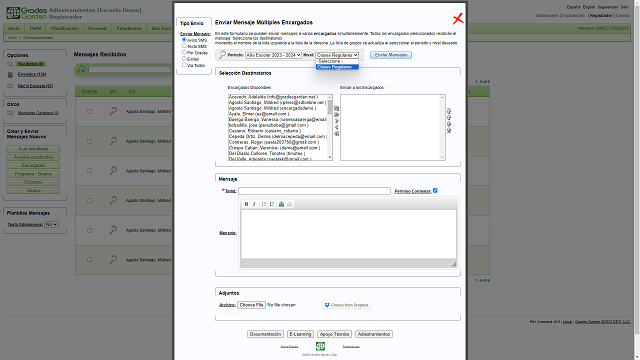This screenshot has height=360, width=640.
Task: Select the E-mail radio button
Action: [x=184, y=58]
